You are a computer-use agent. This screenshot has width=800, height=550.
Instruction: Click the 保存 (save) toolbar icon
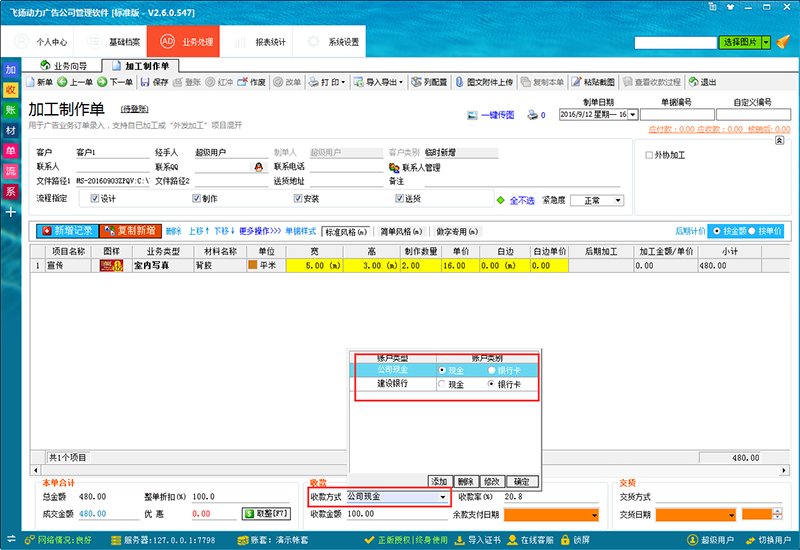(x=154, y=82)
